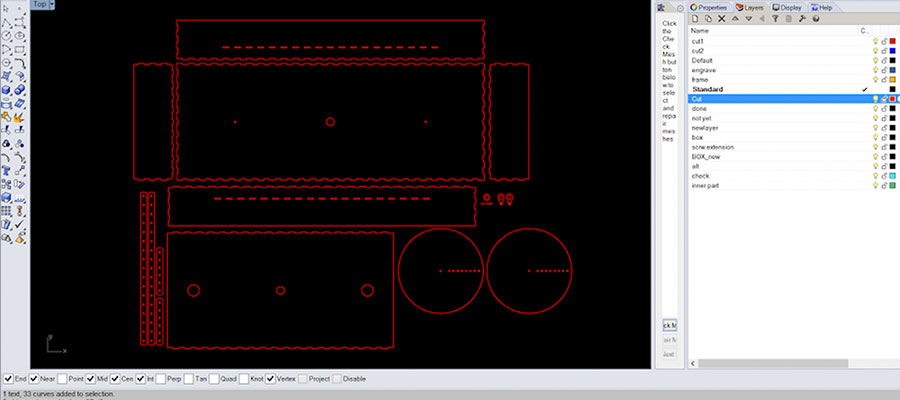Select the arrow pointer tool
Image resolution: width=900 pixels, height=400 pixels.
point(6,9)
